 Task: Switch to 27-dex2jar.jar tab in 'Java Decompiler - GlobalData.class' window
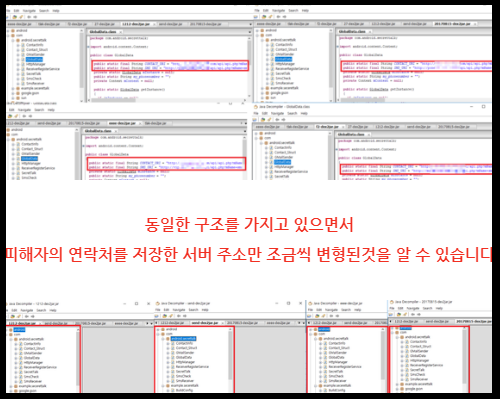coord(357,127)
